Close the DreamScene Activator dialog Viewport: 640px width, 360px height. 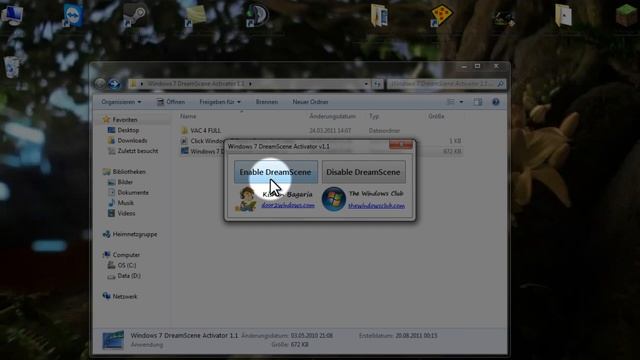click(x=401, y=144)
